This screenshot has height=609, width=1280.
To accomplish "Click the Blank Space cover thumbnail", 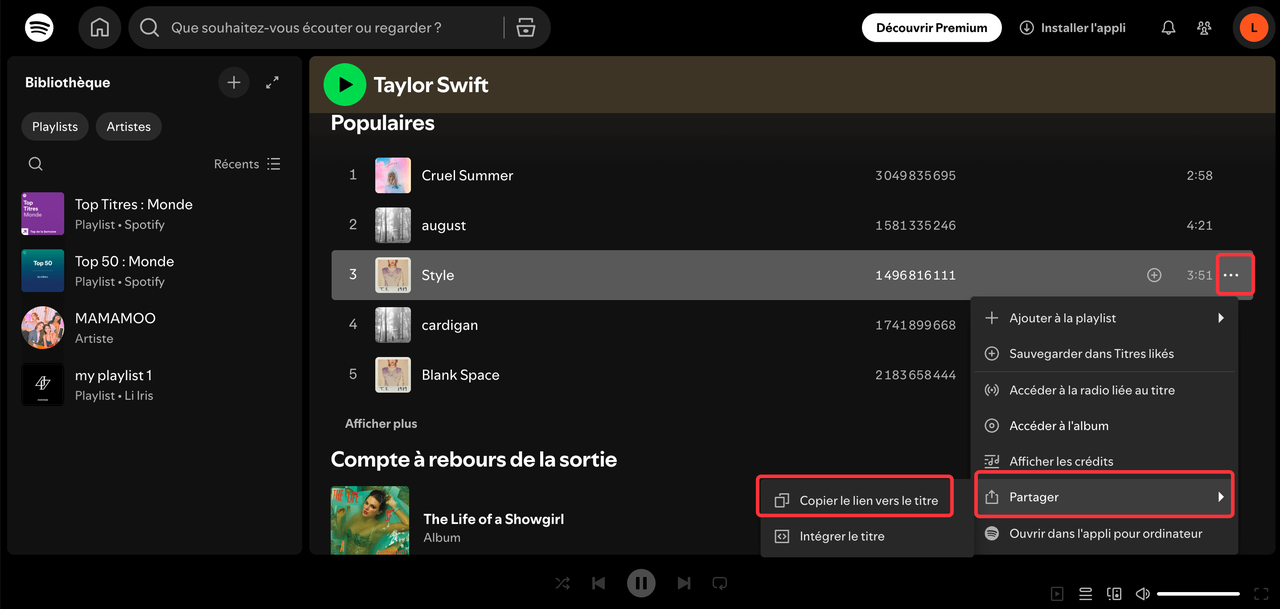I will click(x=393, y=375).
